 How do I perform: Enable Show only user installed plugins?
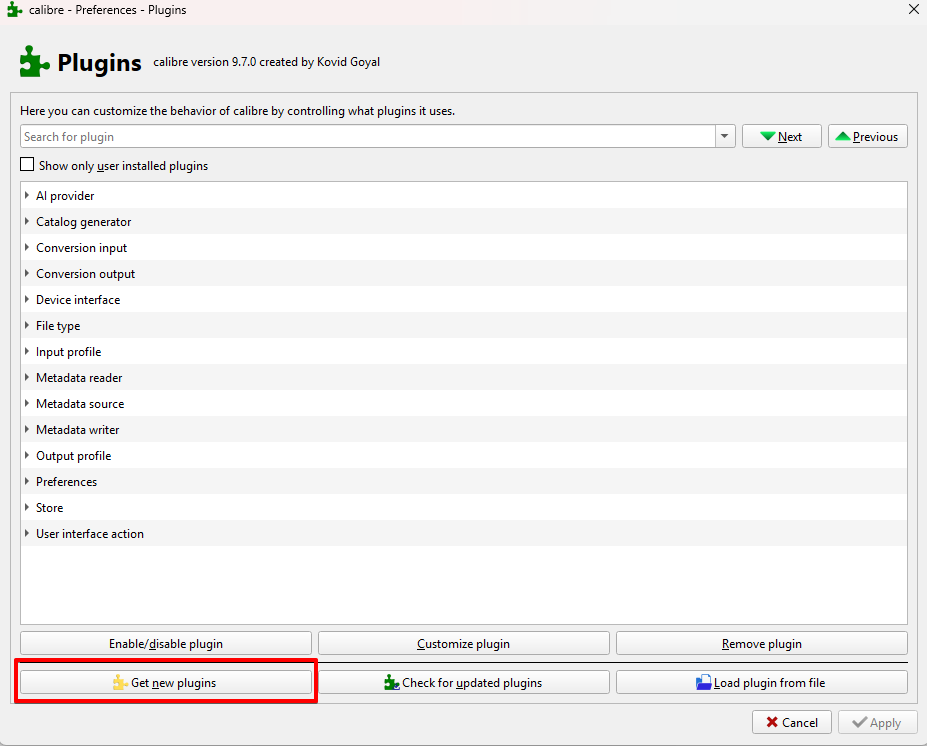coord(27,165)
